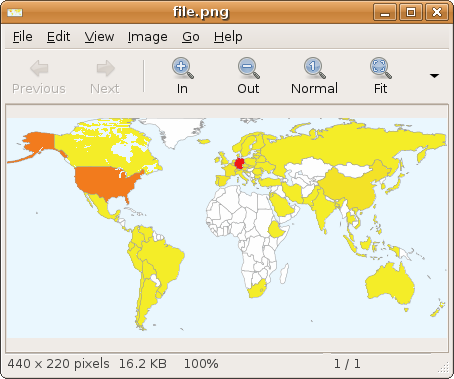
Task: Click the window resize grip corner
Action: click(443, 367)
